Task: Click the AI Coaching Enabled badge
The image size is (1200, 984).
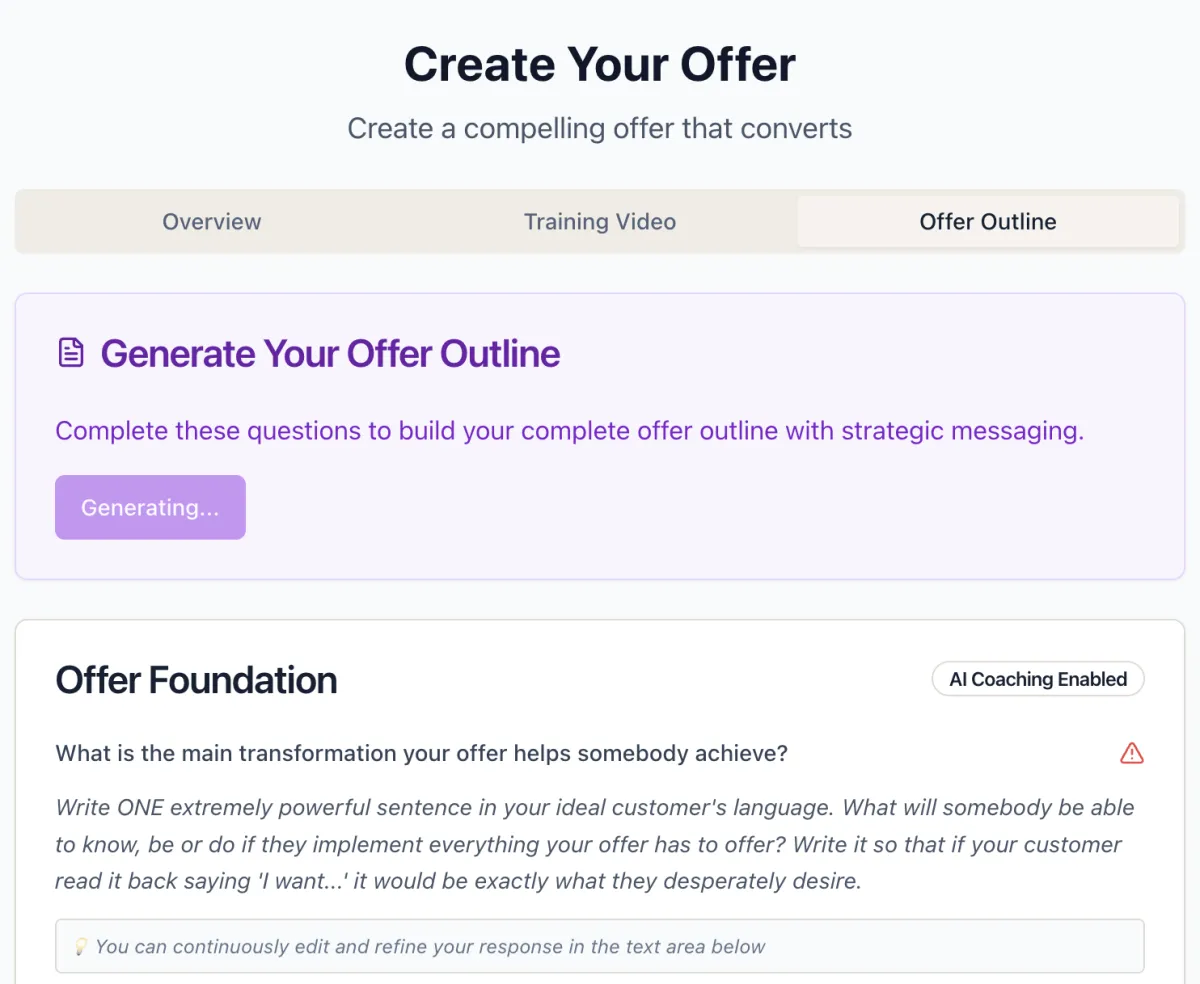Action: pyautogui.click(x=1038, y=679)
